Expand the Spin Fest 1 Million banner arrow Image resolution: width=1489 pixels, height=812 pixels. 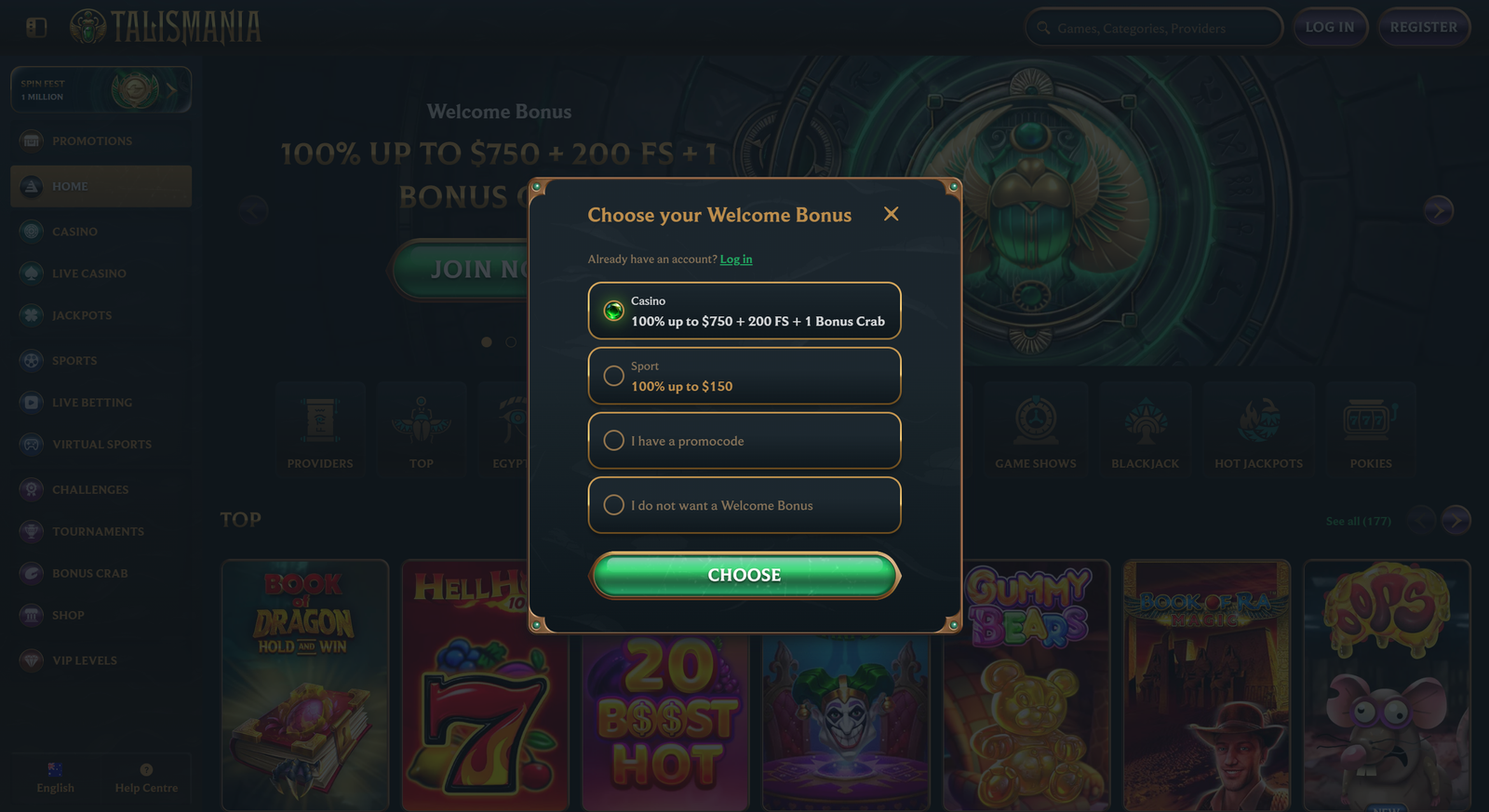(171, 90)
